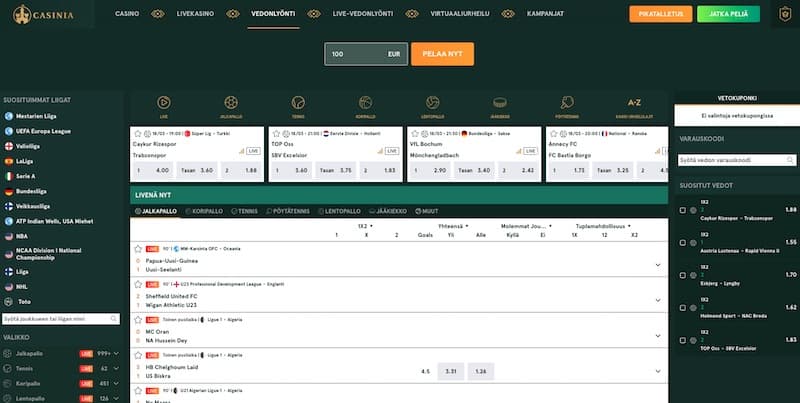Image resolution: width=800 pixels, height=403 pixels.
Task: Open the Live sports category icon
Action: [x=163, y=103]
